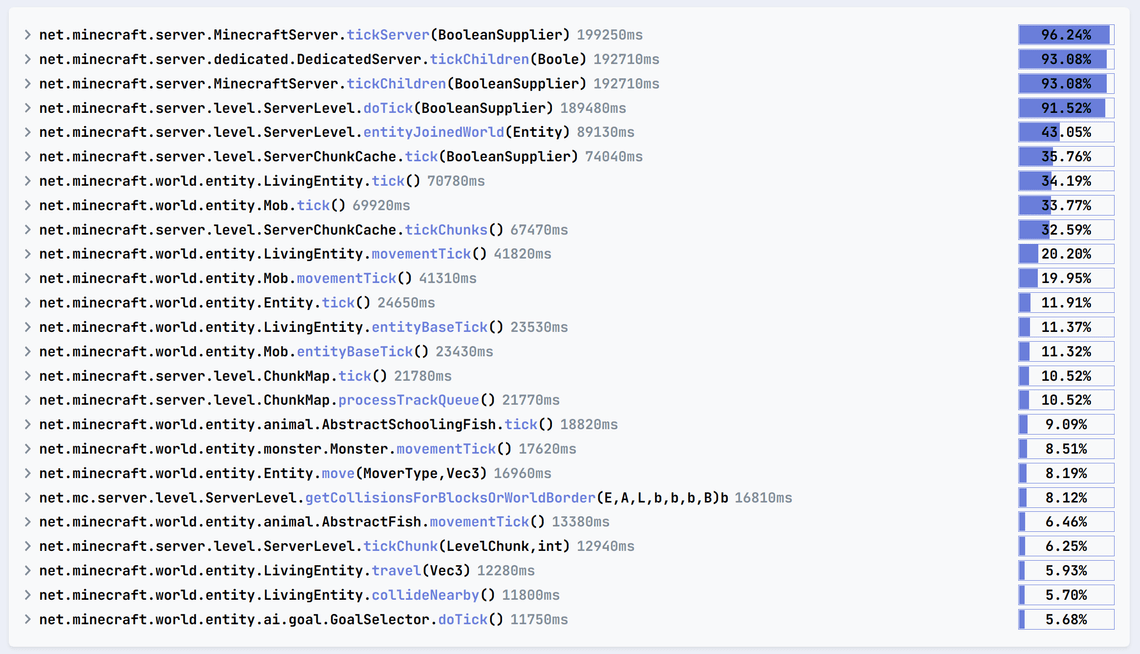Expand the DedicatedServer.tickChildren chevron arrow

(27, 59)
